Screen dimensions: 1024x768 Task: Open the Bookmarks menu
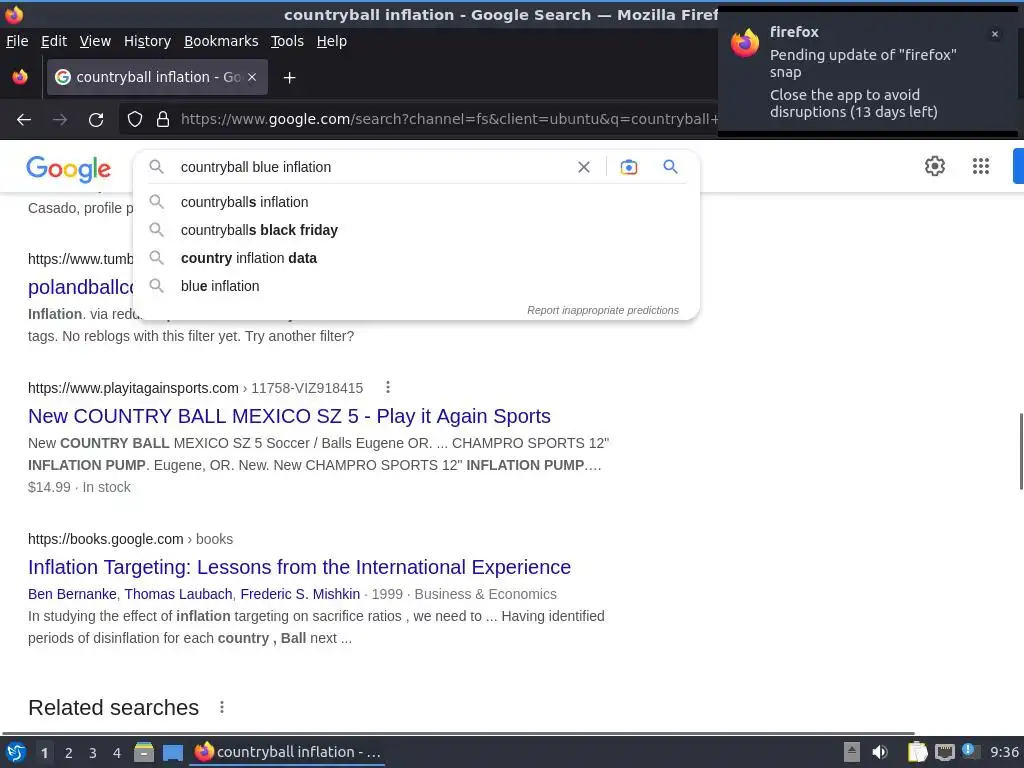pos(221,41)
